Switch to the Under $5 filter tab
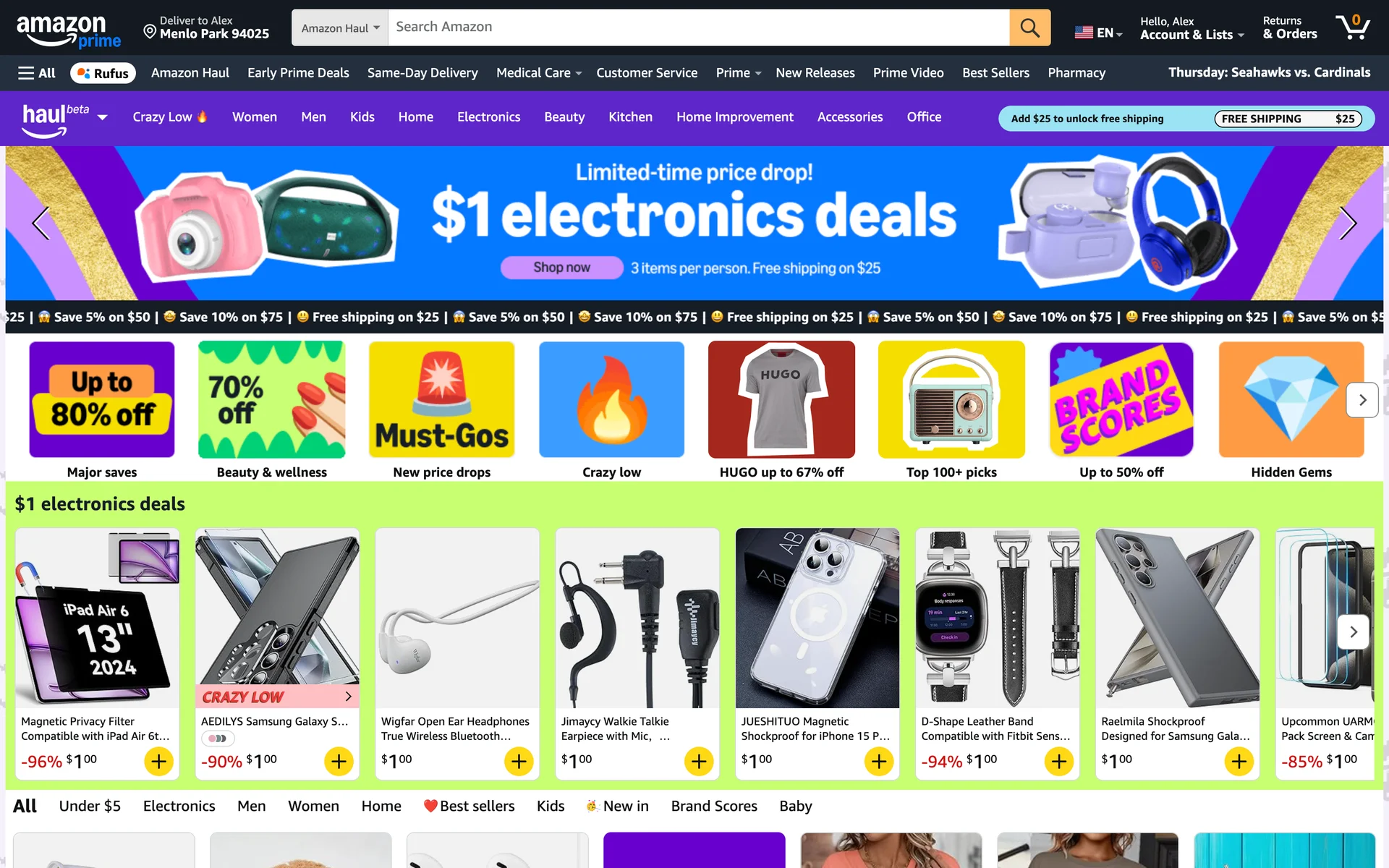 (x=90, y=806)
